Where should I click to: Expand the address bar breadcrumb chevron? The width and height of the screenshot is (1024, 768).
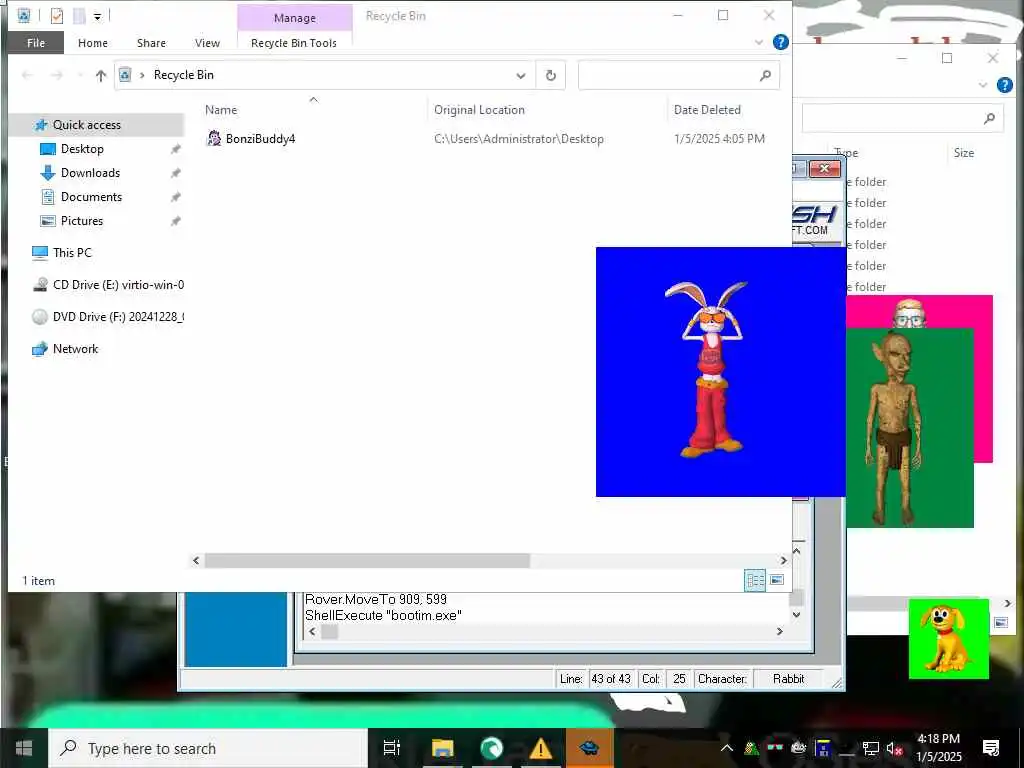(x=142, y=75)
